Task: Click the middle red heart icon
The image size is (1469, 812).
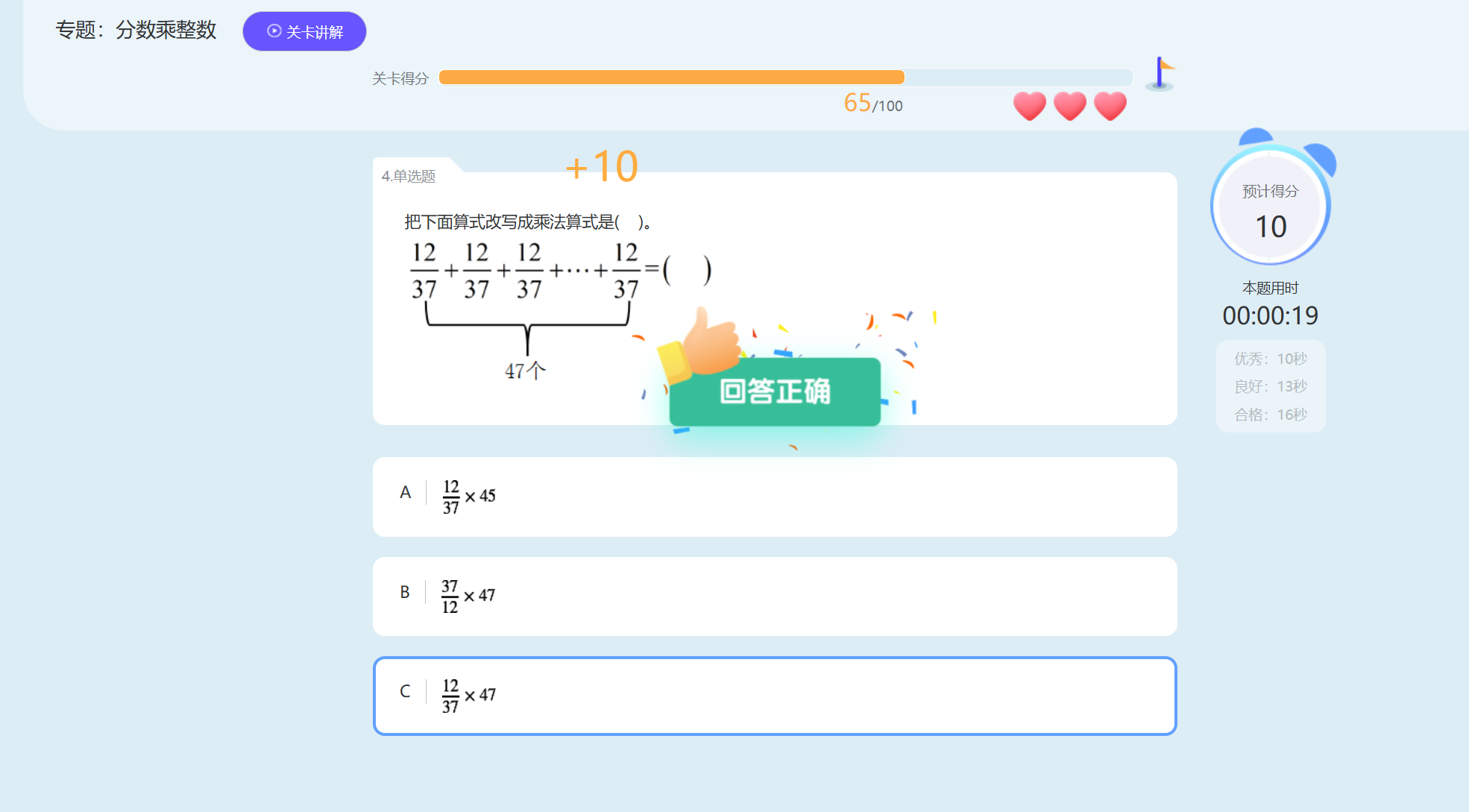Action: 1070,106
